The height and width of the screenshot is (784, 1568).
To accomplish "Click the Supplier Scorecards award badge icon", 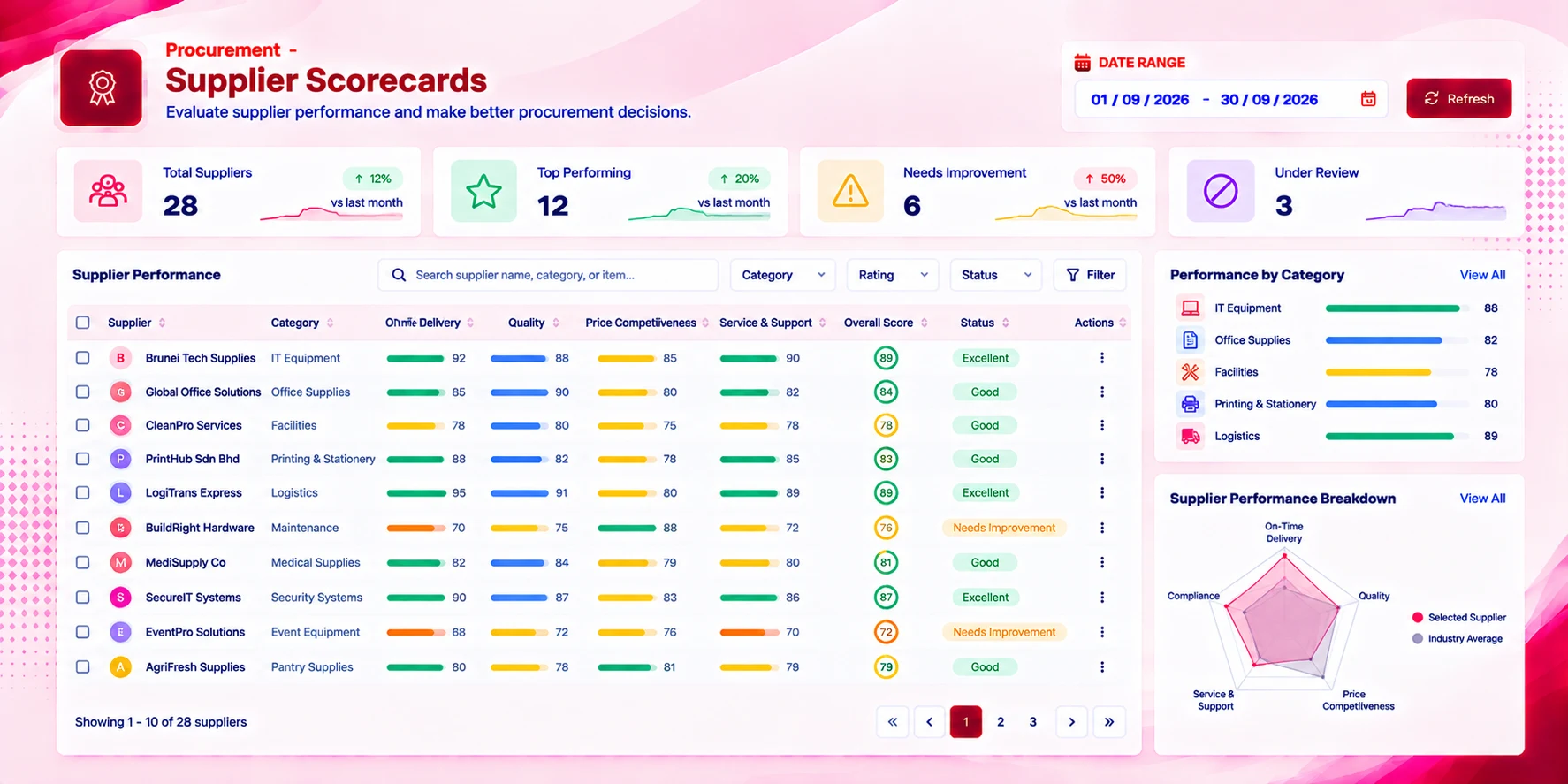I will point(102,88).
